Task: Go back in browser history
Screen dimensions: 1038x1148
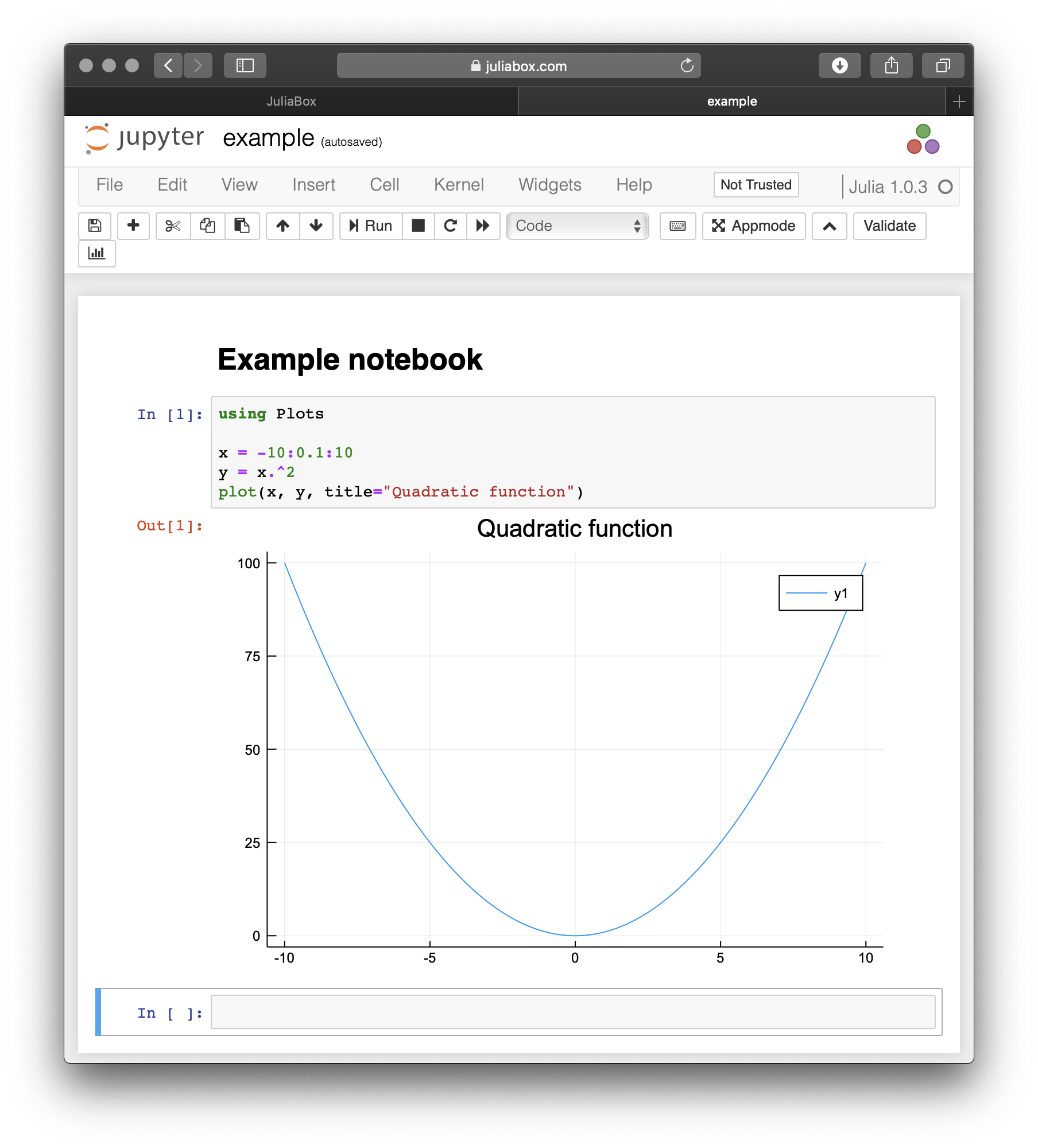Action: tap(168, 65)
